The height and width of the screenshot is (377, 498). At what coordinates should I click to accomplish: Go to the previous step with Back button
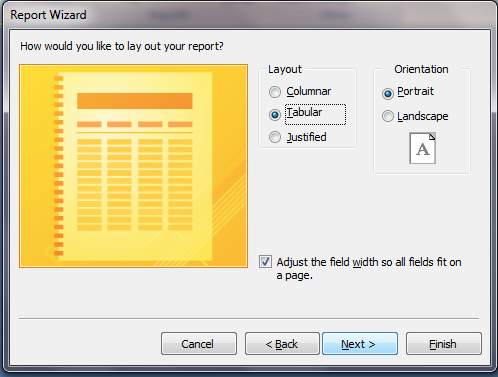tap(282, 344)
